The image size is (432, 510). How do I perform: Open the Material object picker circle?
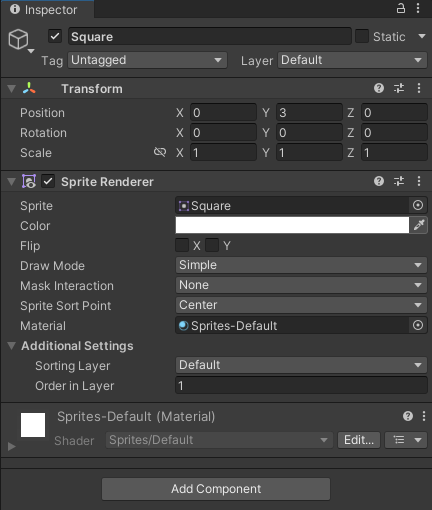tap(418, 325)
